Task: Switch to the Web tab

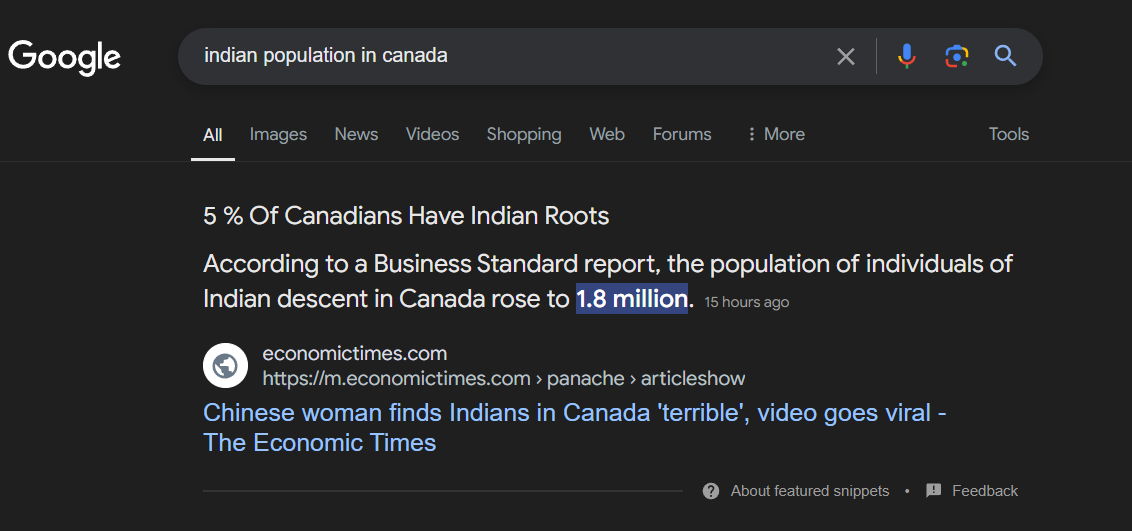Action: 606,134
